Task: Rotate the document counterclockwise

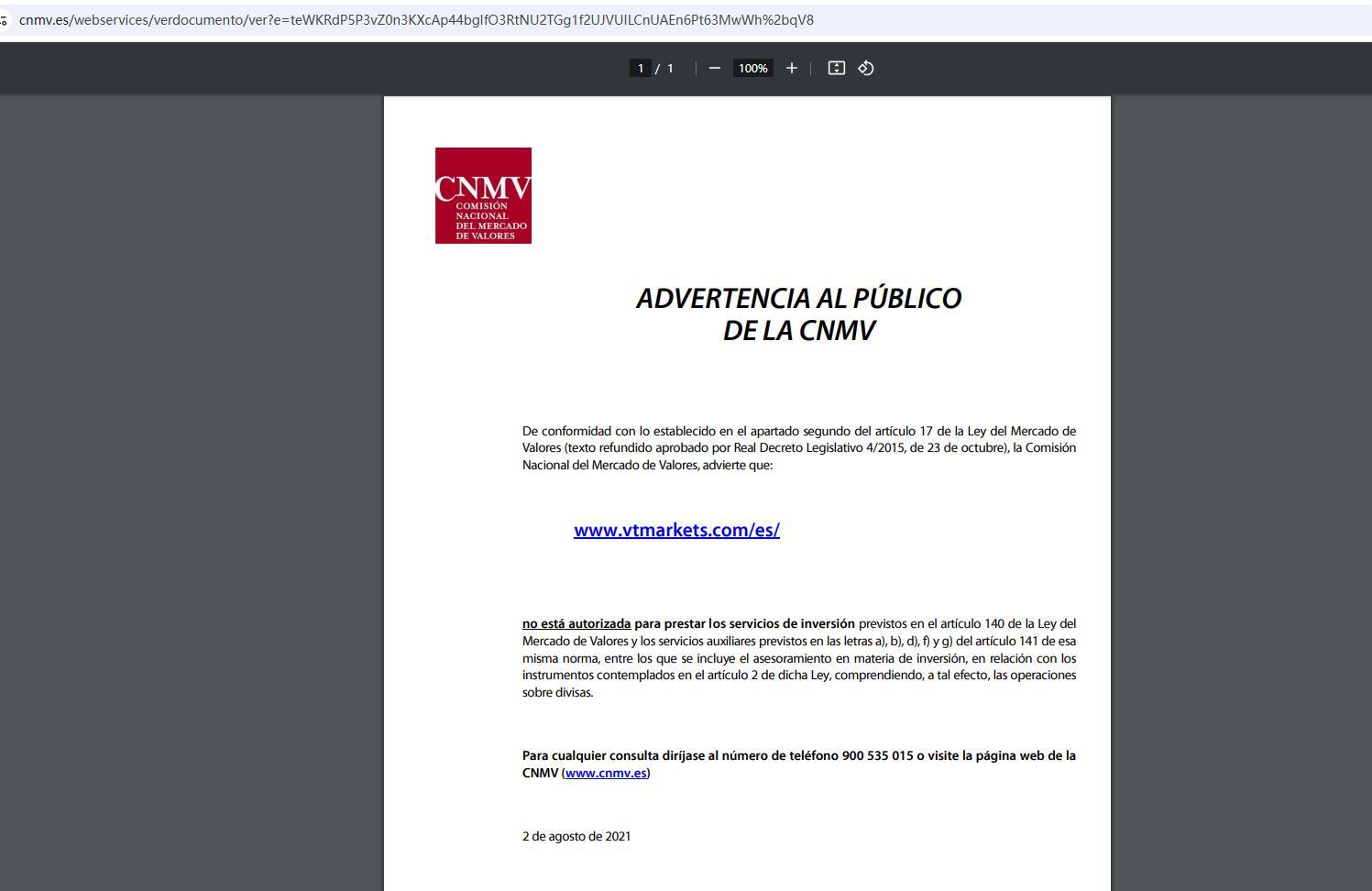Action: point(866,68)
